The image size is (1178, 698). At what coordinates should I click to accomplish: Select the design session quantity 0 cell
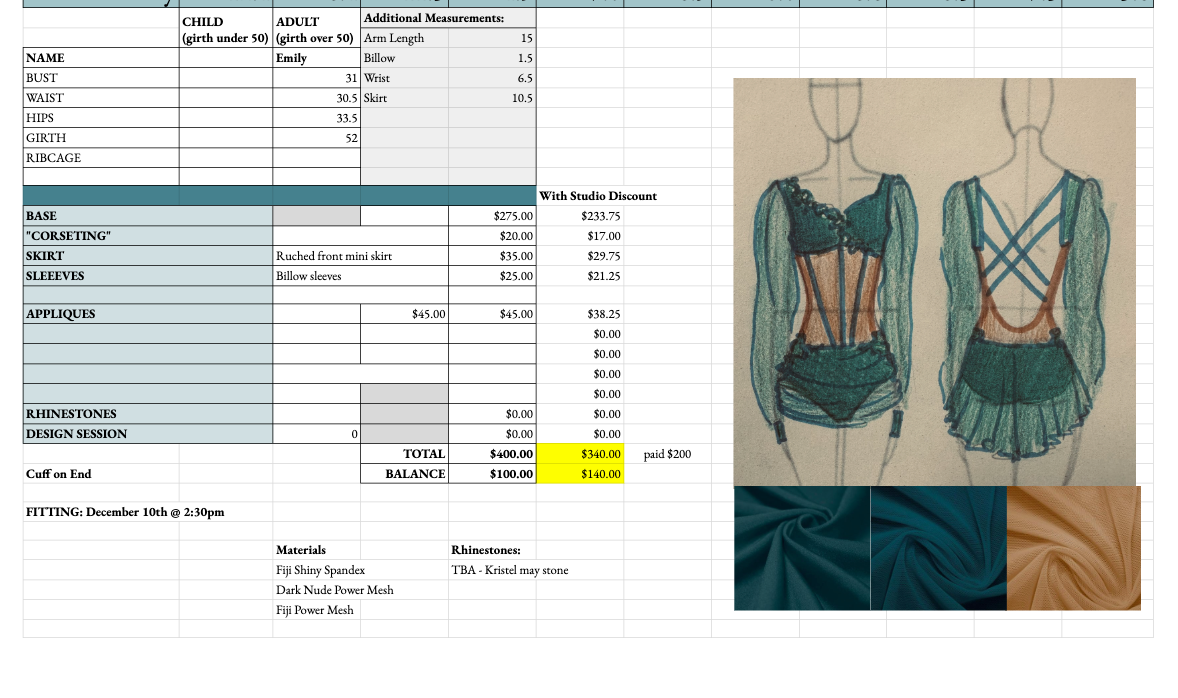coord(316,434)
